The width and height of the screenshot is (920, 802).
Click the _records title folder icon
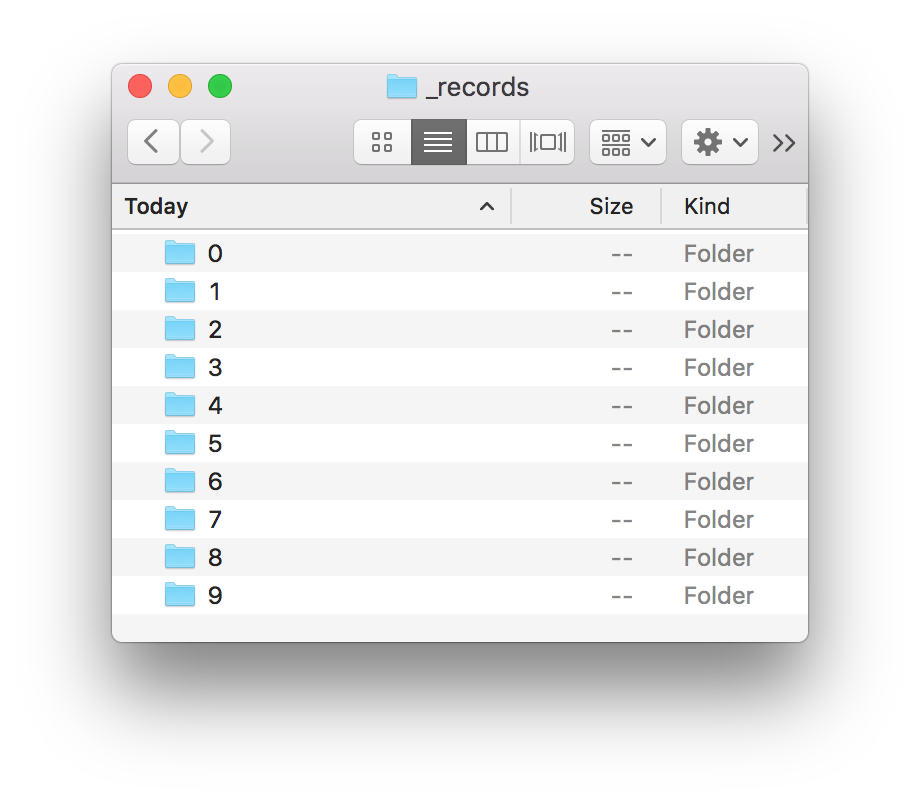coord(401,87)
